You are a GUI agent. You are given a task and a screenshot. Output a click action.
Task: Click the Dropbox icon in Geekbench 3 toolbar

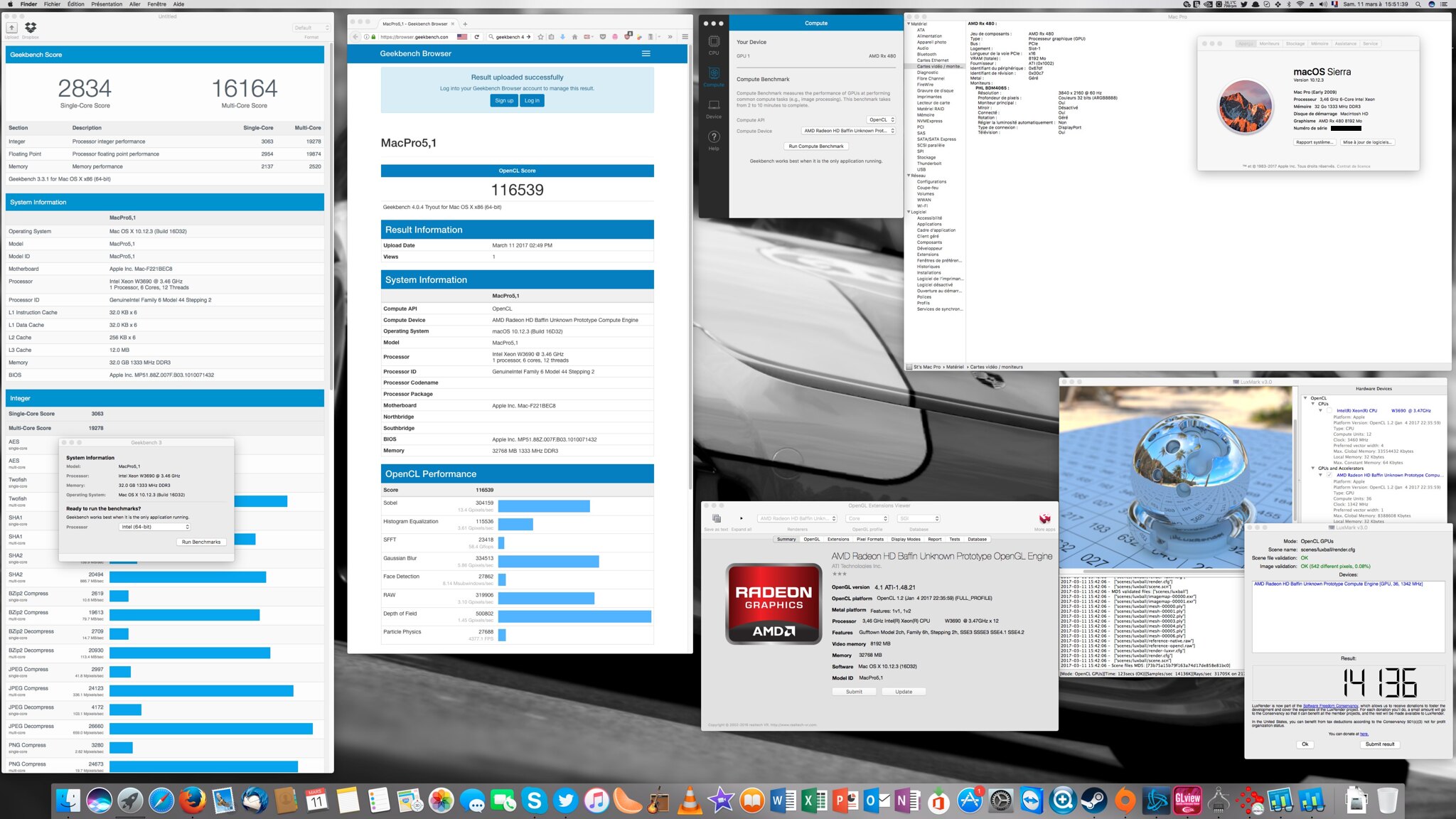tap(31, 28)
